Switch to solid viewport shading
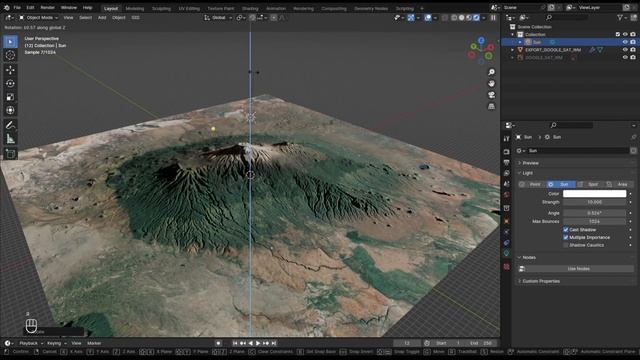 (x=462, y=18)
